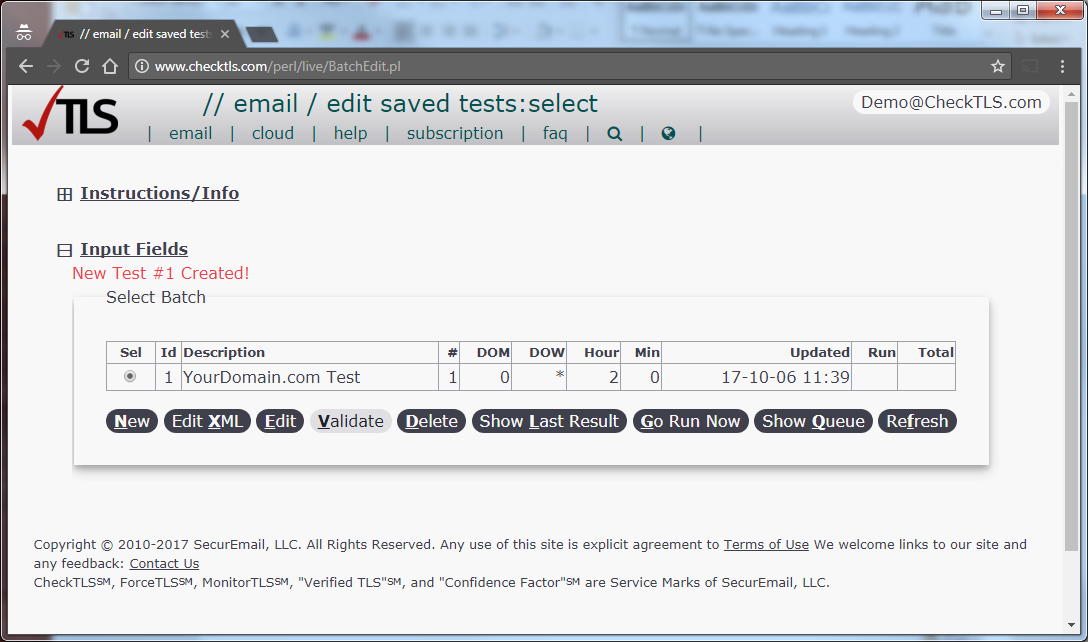Click the Demo@CheckTLS.com account badge
Image resolution: width=1088 pixels, height=642 pixels.
(x=951, y=102)
